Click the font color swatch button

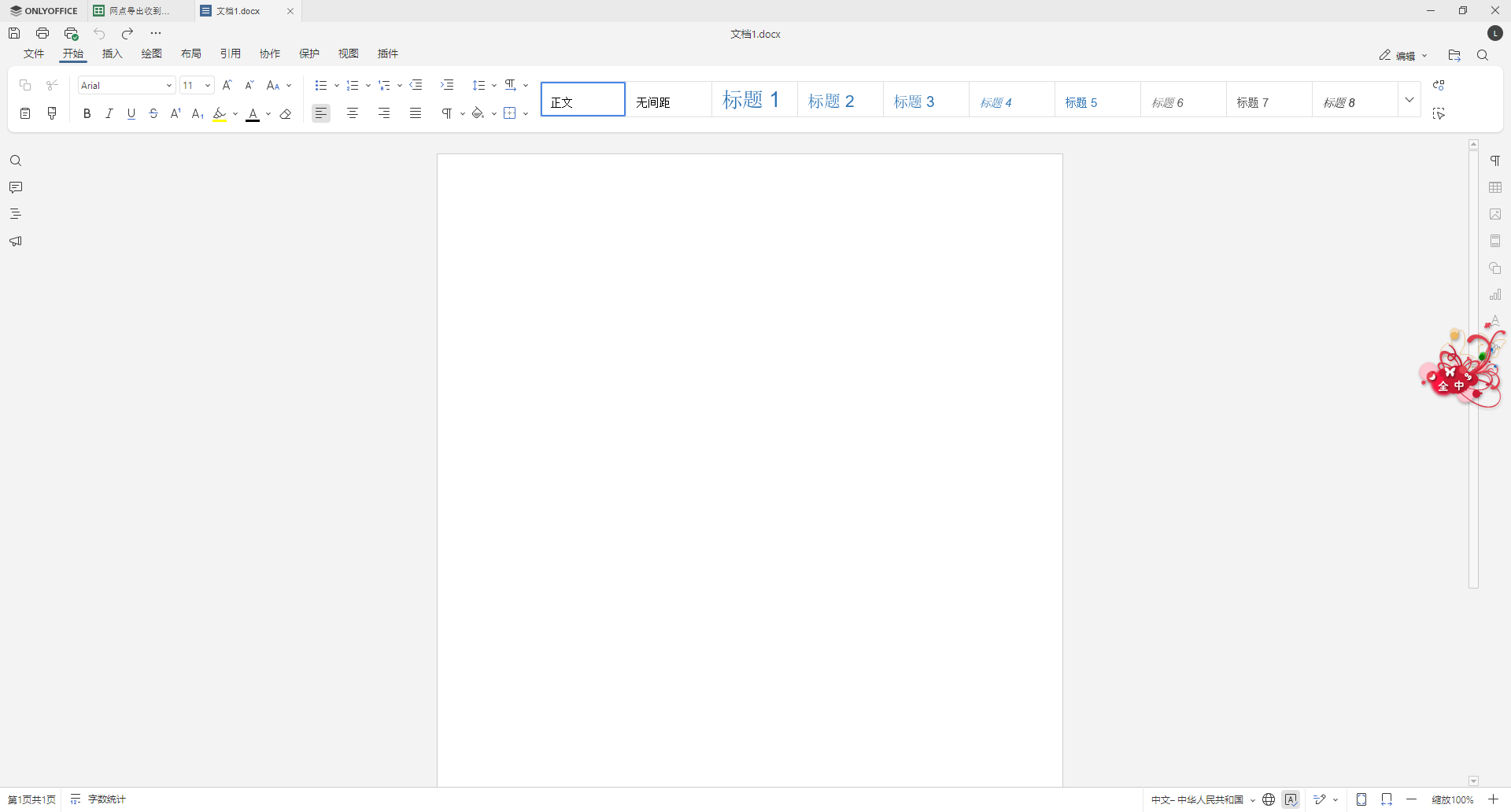click(x=253, y=114)
